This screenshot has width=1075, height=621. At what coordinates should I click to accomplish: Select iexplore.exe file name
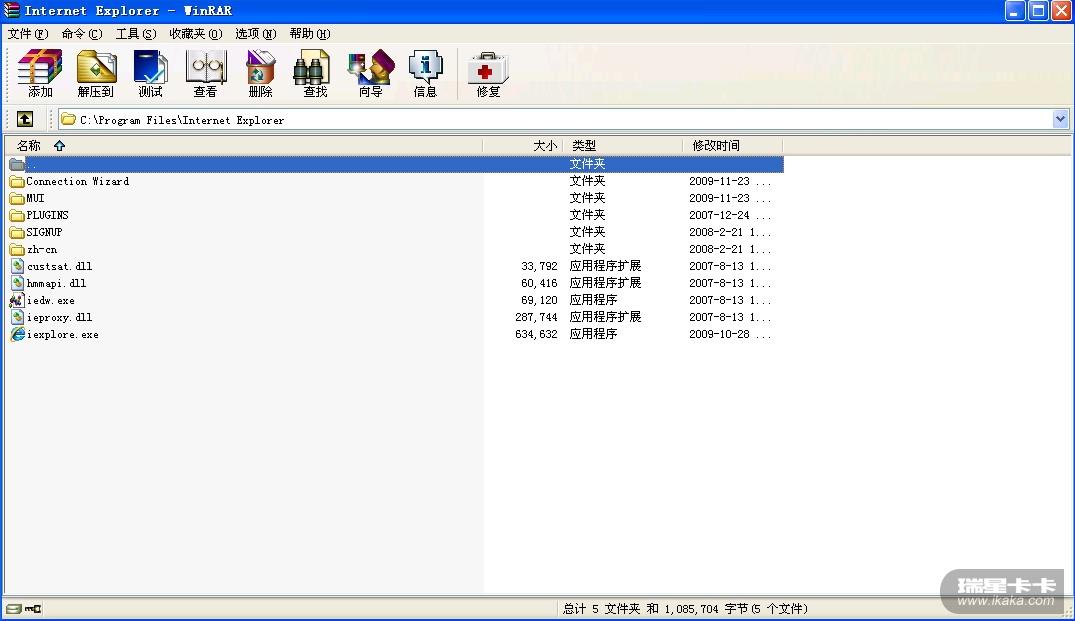[x=62, y=334]
